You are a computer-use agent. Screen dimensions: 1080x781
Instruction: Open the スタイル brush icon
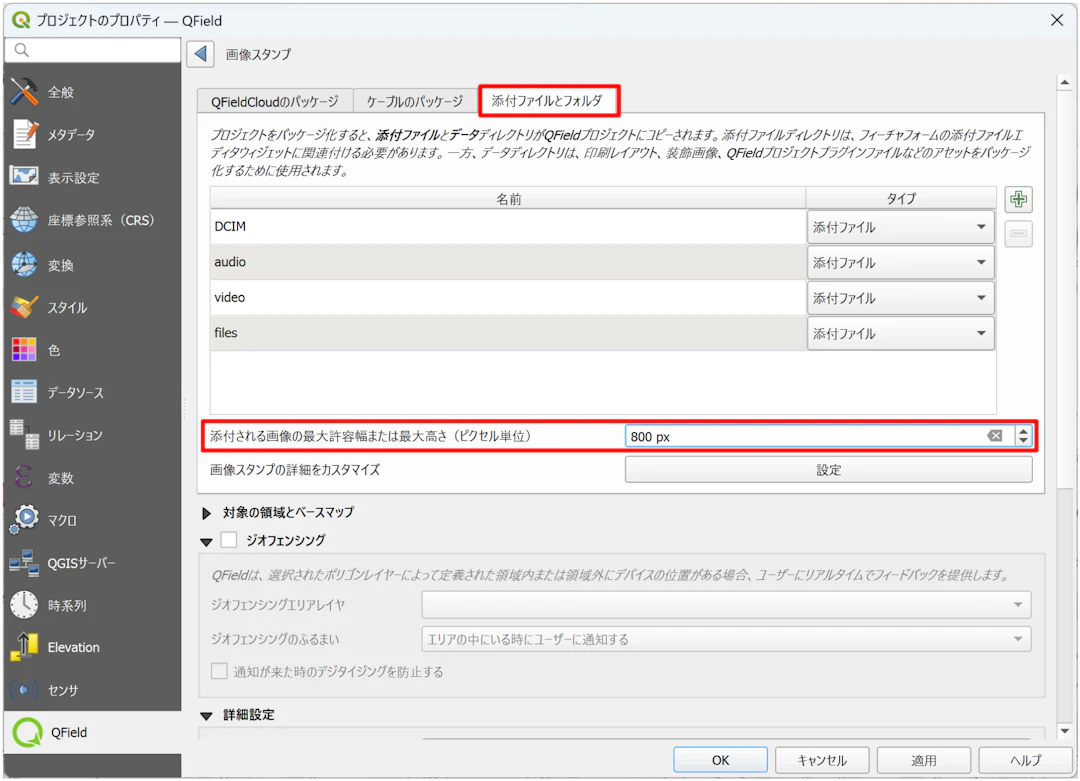point(24,307)
